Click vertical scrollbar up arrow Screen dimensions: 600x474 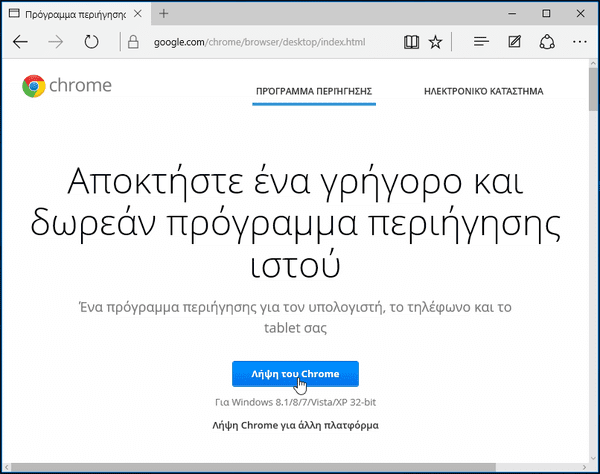tap(593, 63)
